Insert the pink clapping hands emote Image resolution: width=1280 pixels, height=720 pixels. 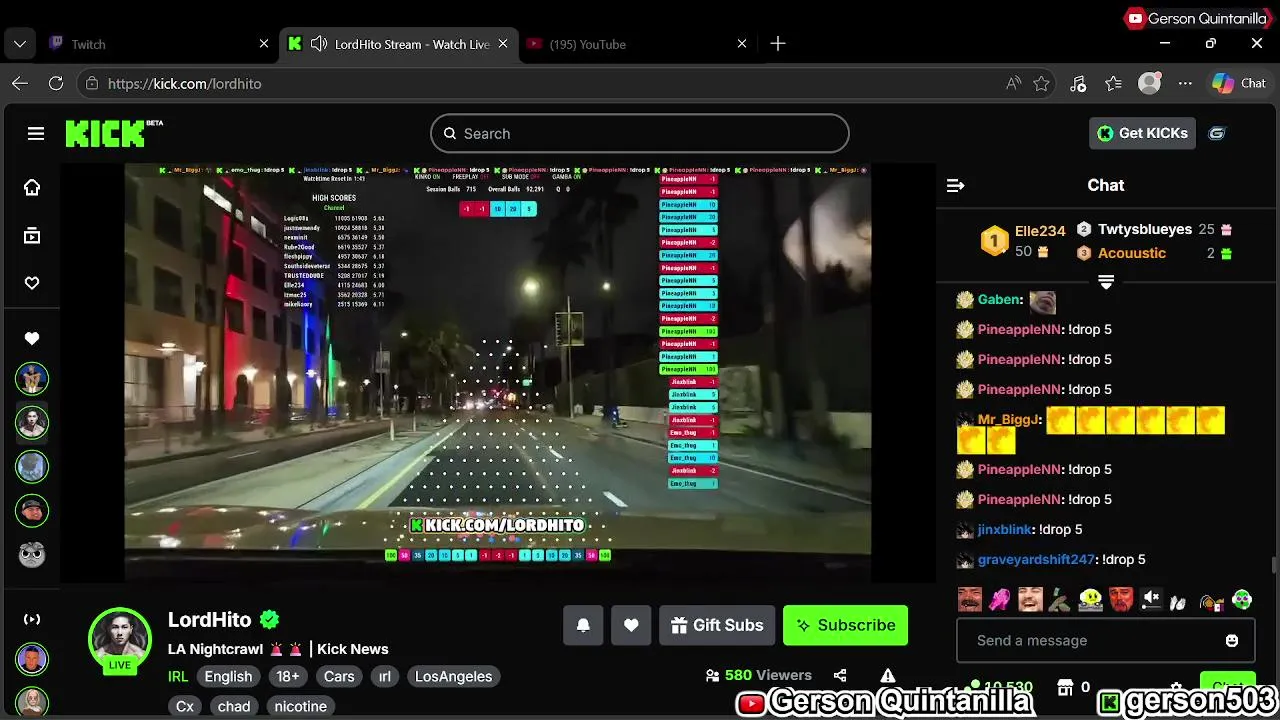[1000, 600]
